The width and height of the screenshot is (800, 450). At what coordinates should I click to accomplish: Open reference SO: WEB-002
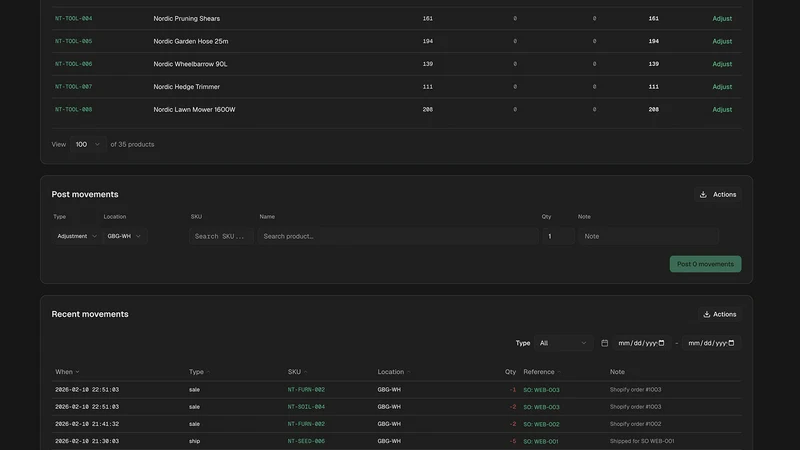pyautogui.click(x=541, y=424)
